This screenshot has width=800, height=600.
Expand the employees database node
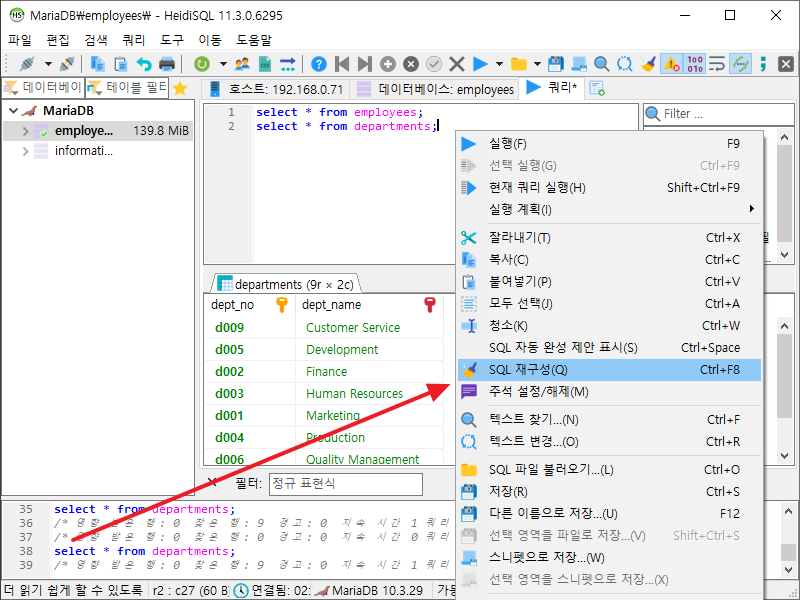click(26, 131)
